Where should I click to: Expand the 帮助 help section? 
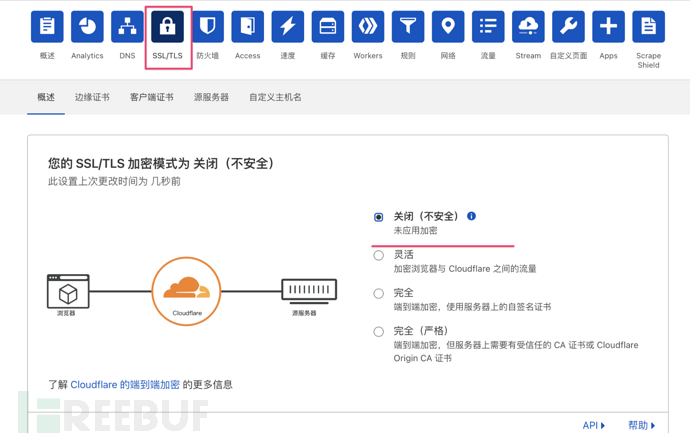click(x=642, y=425)
